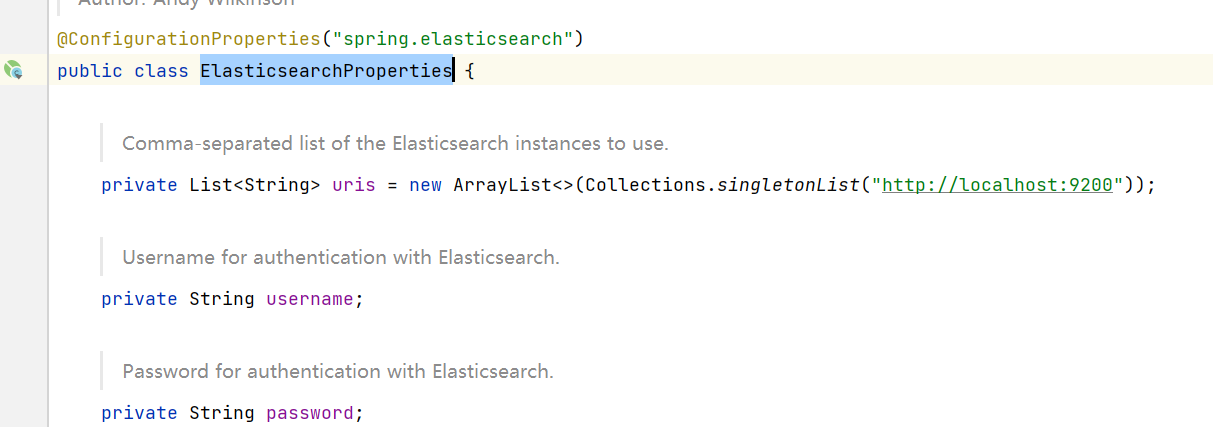Click the new keyword

tap(425, 185)
